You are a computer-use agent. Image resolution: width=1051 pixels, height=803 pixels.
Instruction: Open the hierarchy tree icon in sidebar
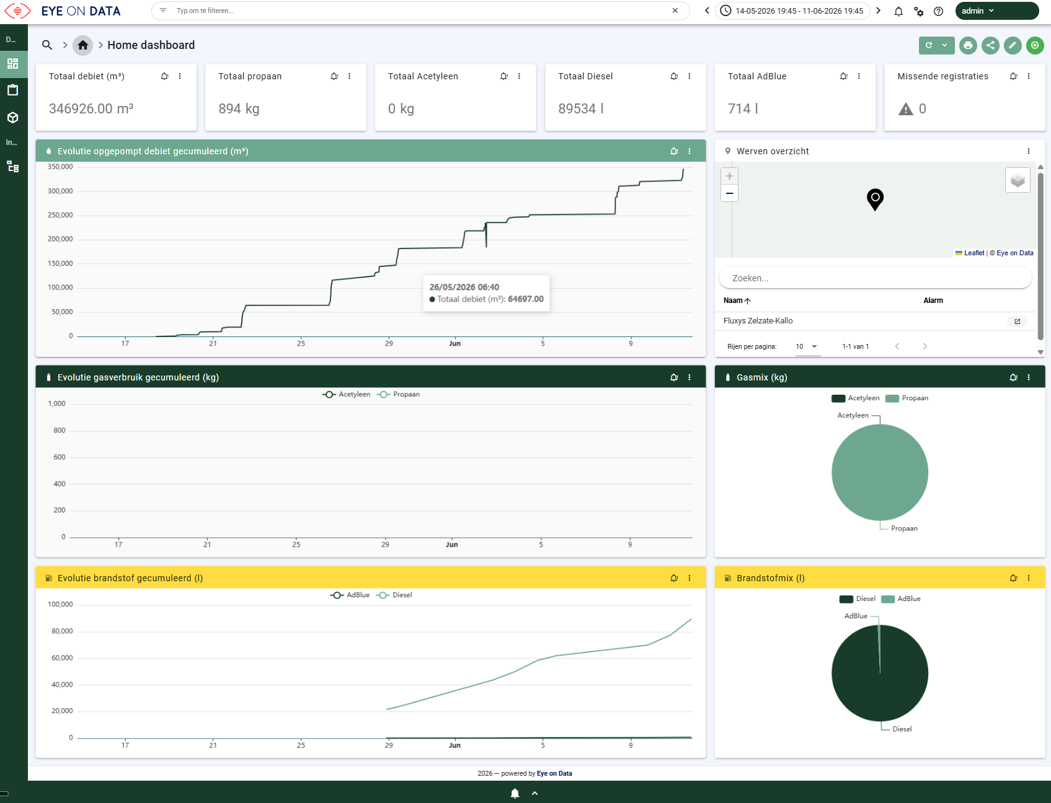pos(13,166)
